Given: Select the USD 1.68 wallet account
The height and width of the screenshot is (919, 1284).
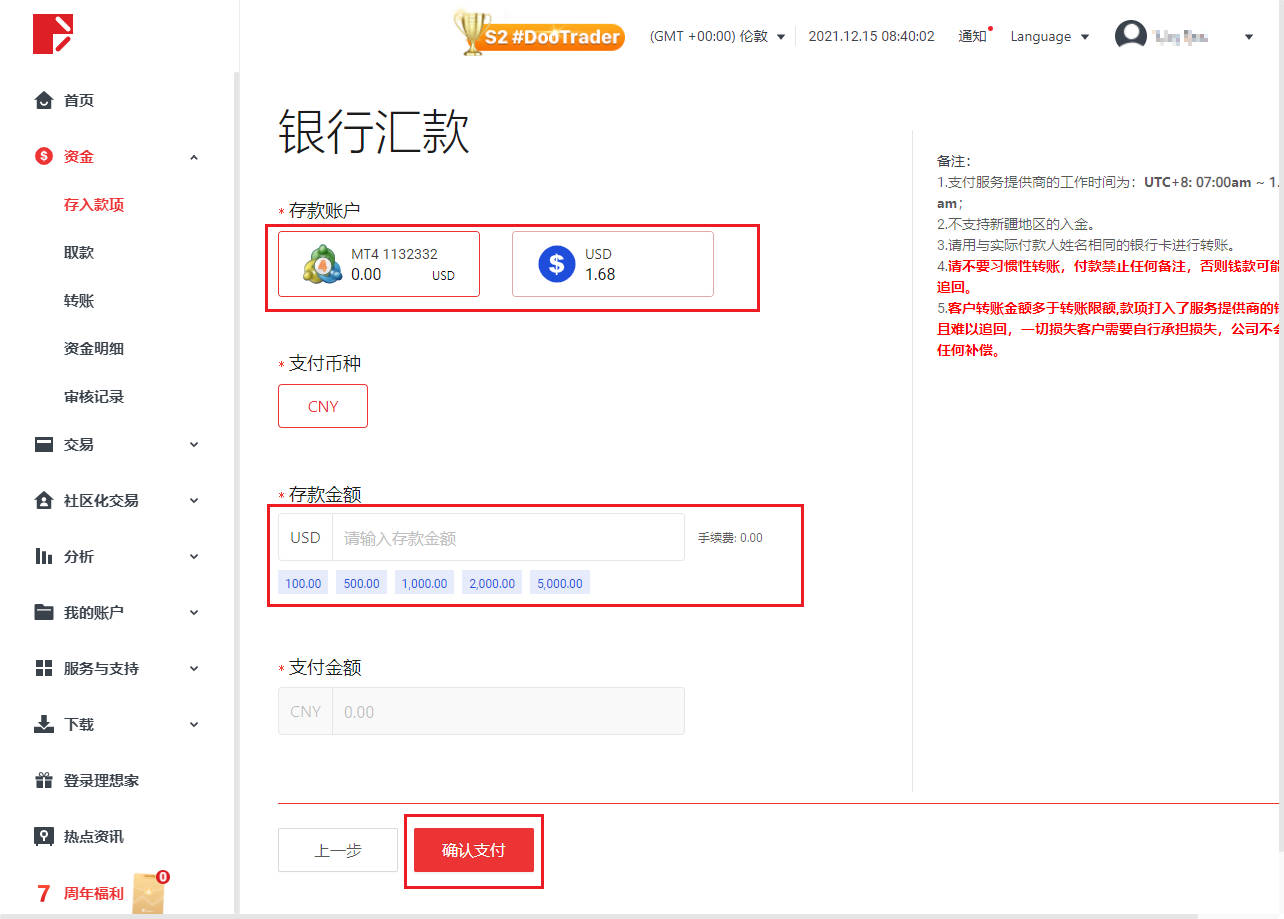Looking at the screenshot, I should pos(612,264).
